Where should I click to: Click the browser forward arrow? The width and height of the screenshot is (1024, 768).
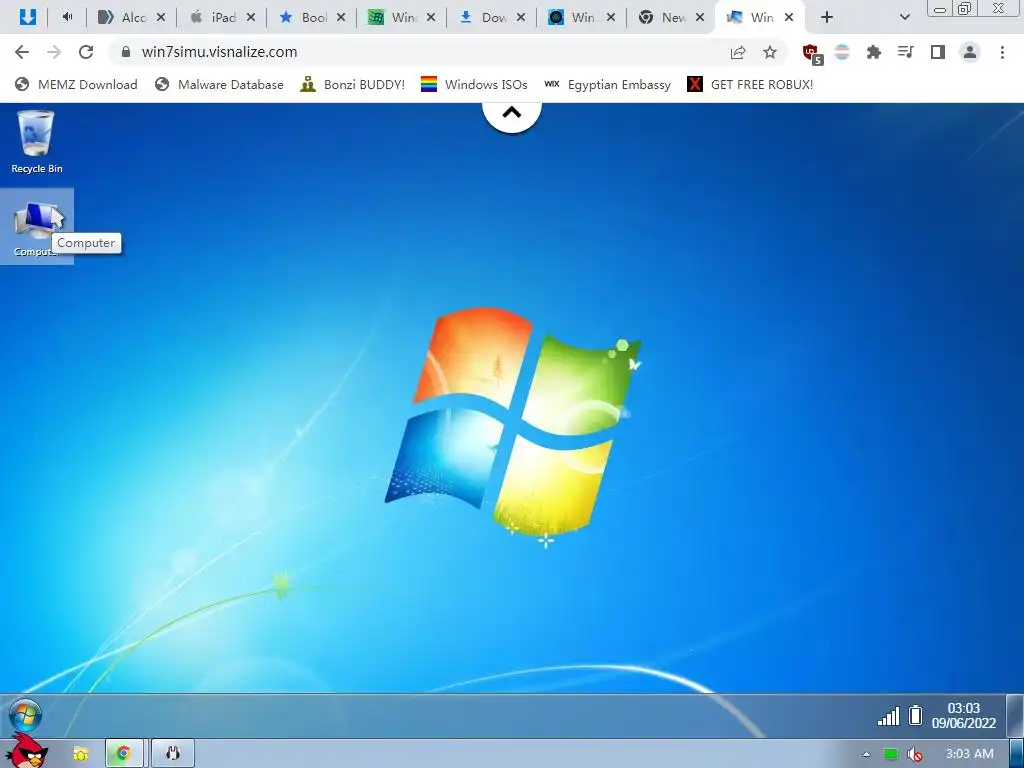(54, 52)
